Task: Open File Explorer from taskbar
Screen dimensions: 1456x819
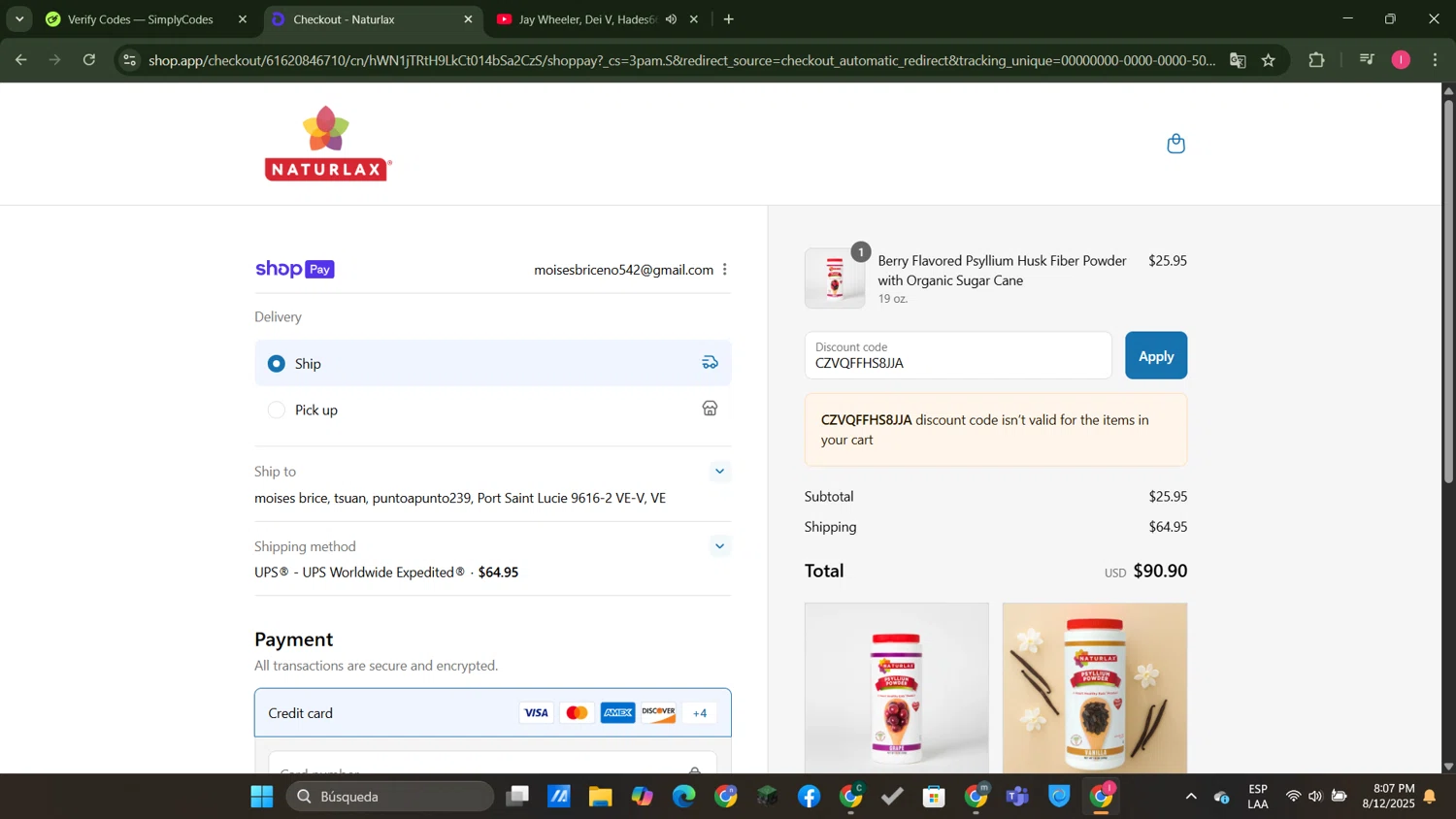Action: click(x=600, y=797)
